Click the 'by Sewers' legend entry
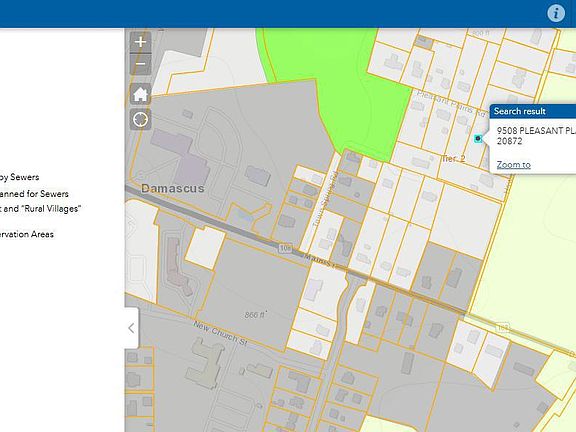This screenshot has width=576, height=432. [19, 177]
